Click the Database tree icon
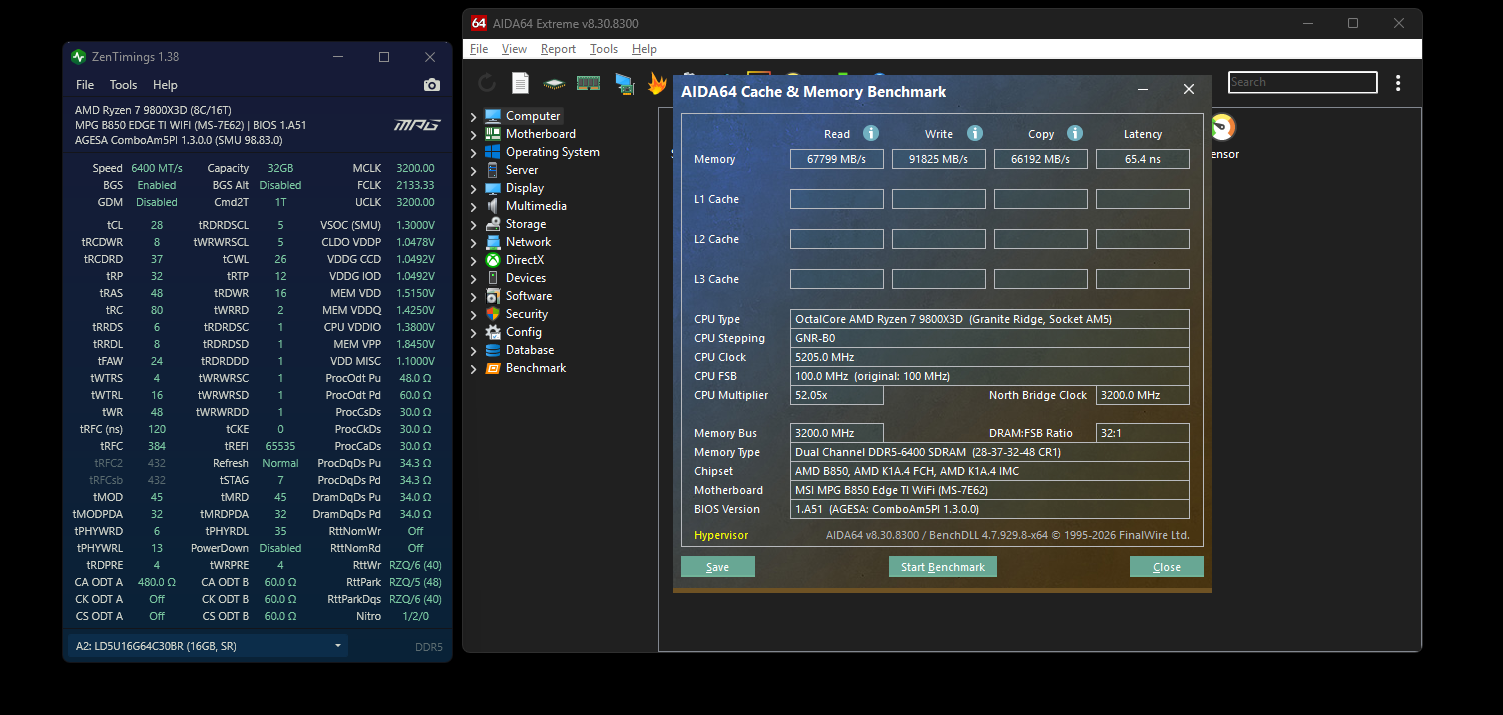This screenshot has height=715, width=1503. click(493, 350)
